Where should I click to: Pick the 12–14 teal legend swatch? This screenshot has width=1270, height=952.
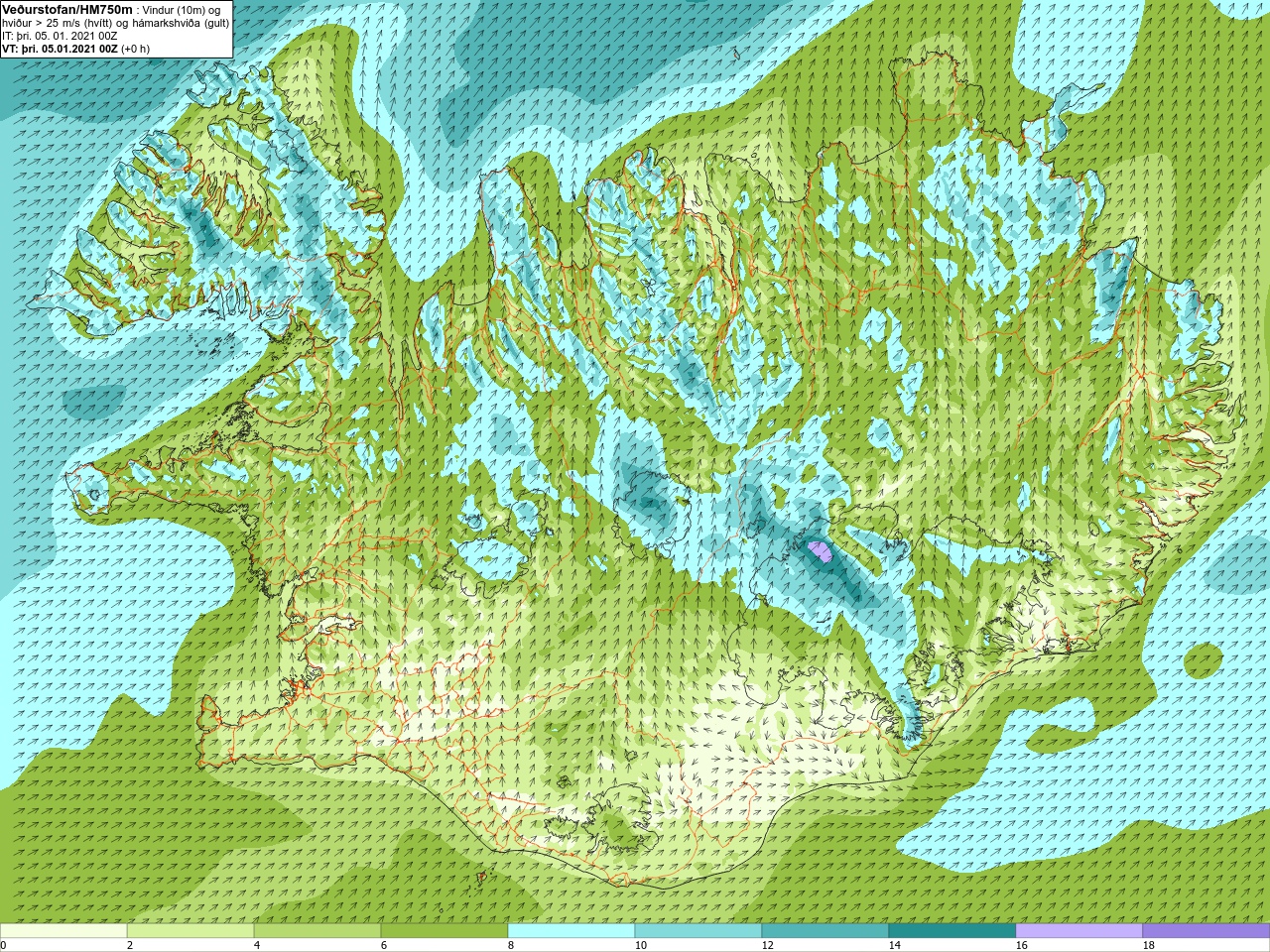coord(825,931)
